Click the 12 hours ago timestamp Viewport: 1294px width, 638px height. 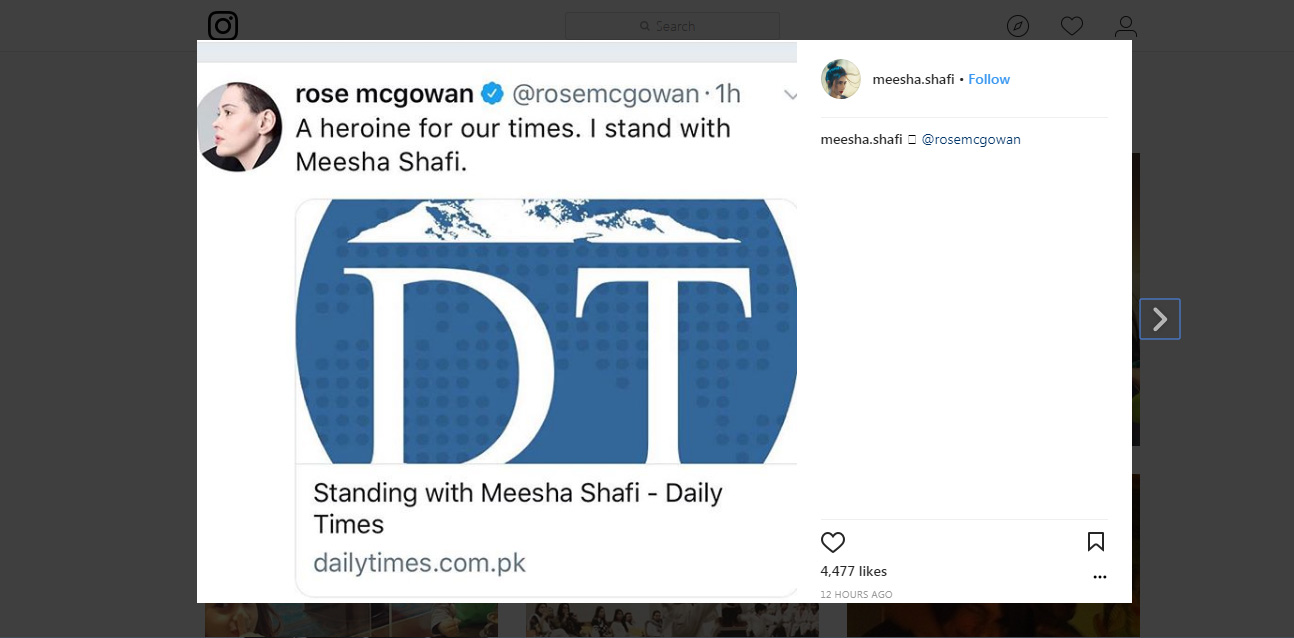[x=856, y=594]
